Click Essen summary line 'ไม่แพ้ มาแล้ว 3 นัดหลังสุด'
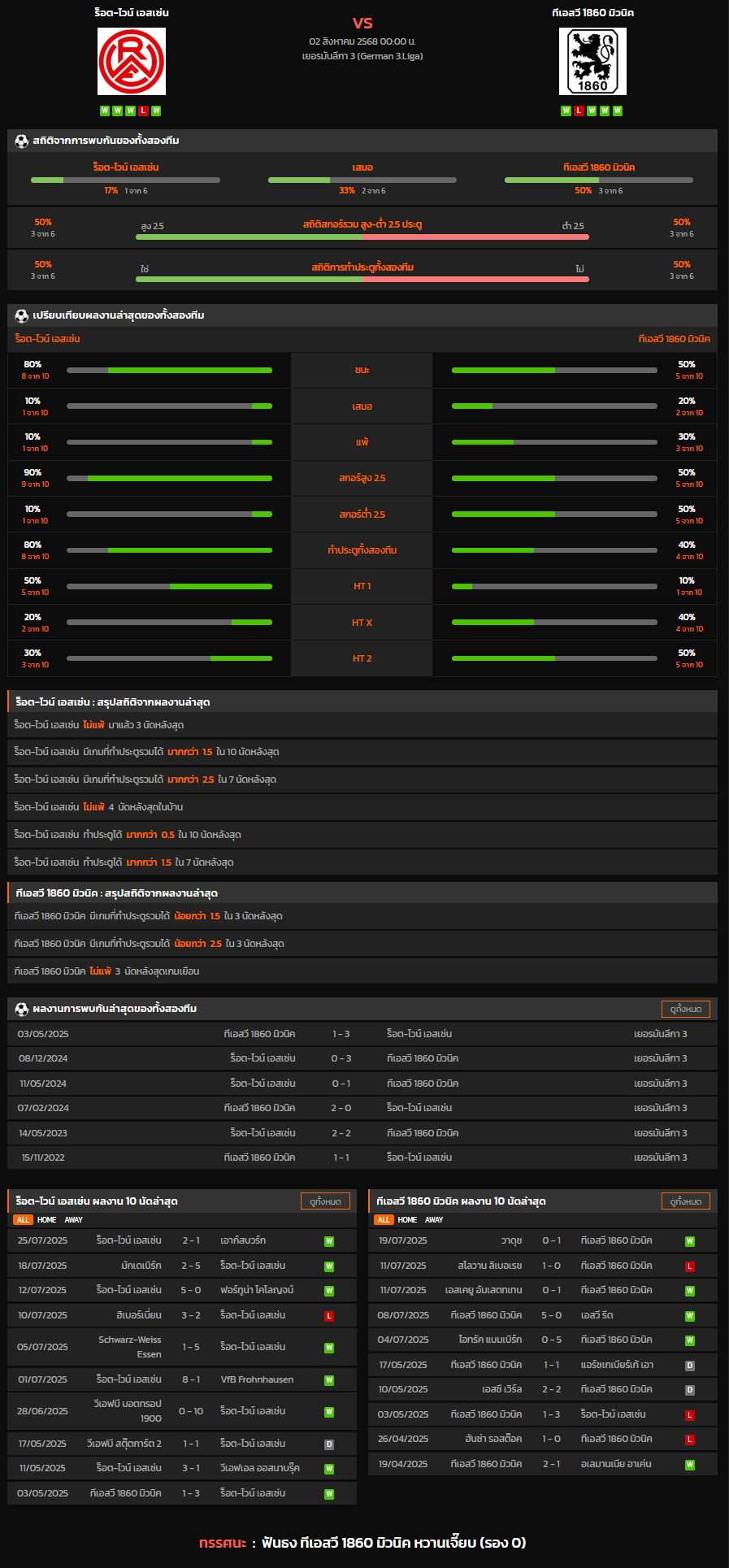 coord(362,725)
